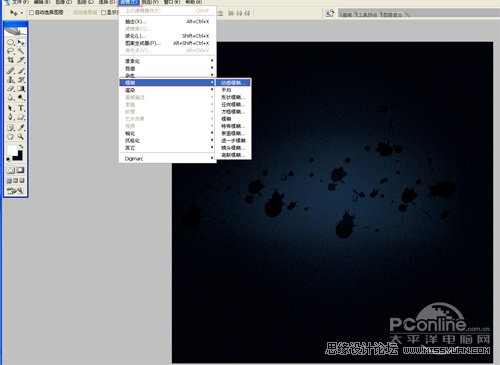Click the feather Adobe Online toolbox header
This screenshot has height=365, width=500.
[x=15, y=31]
